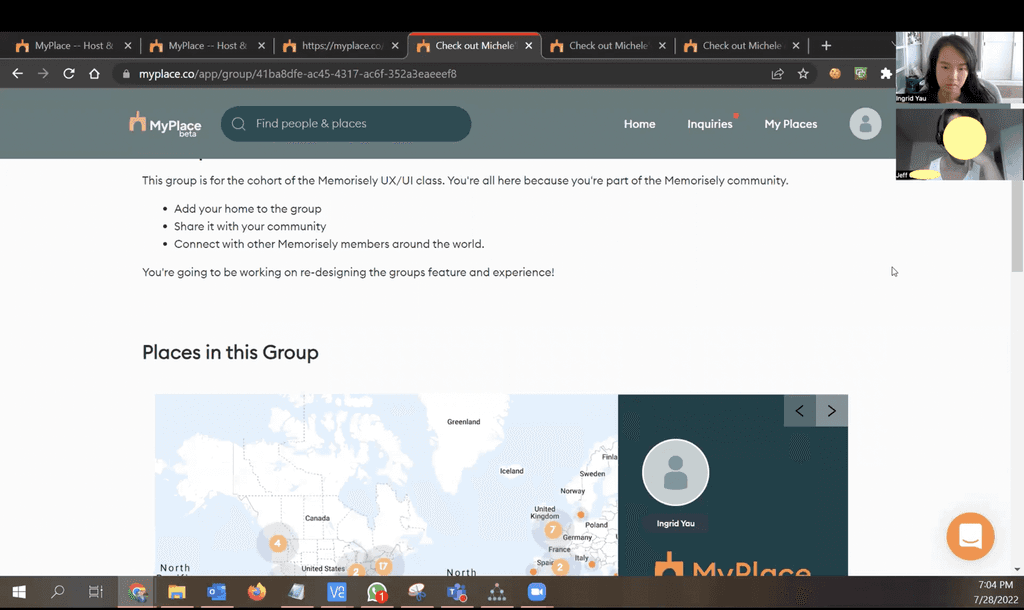Click the Ingrid Yau name label in card
The width and height of the screenshot is (1024, 610).
point(676,523)
